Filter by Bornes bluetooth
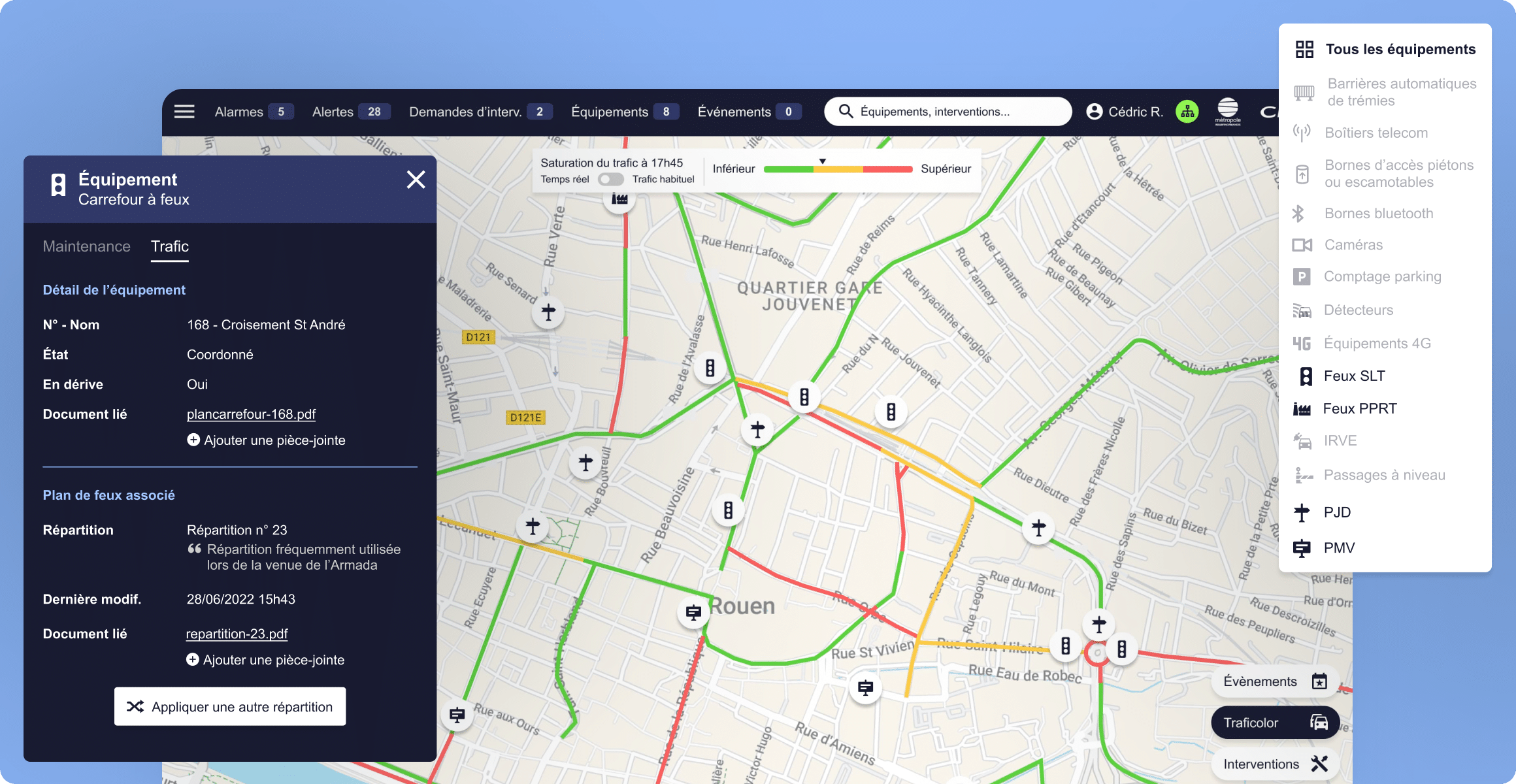Image resolution: width=1516 pixels, height=784 pixels. pyautogui.click(x=1363, y=214)
